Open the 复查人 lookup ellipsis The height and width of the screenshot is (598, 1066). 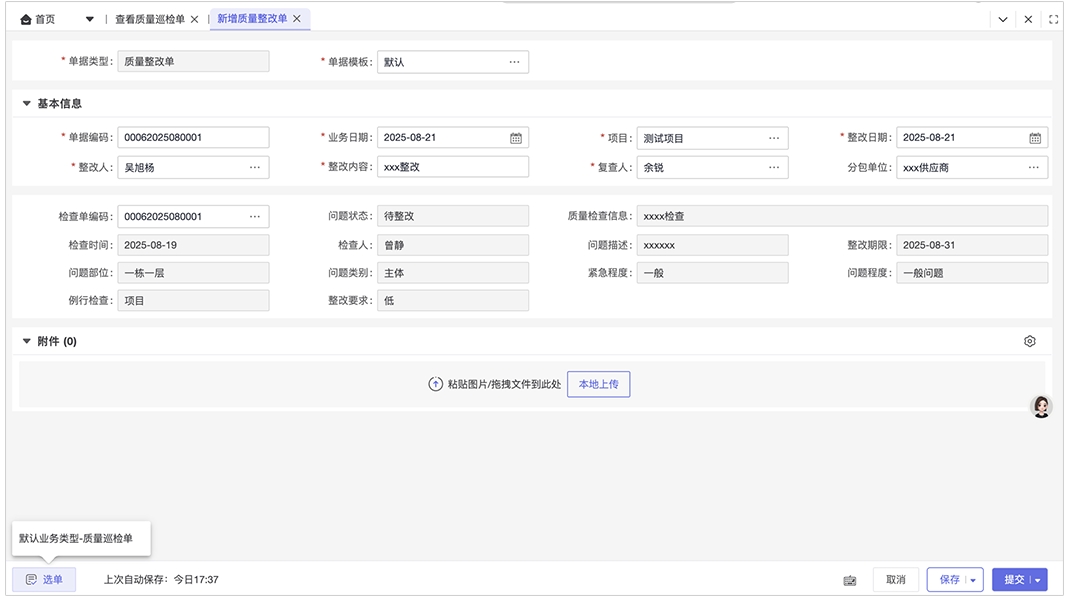(x=774, y=167)
